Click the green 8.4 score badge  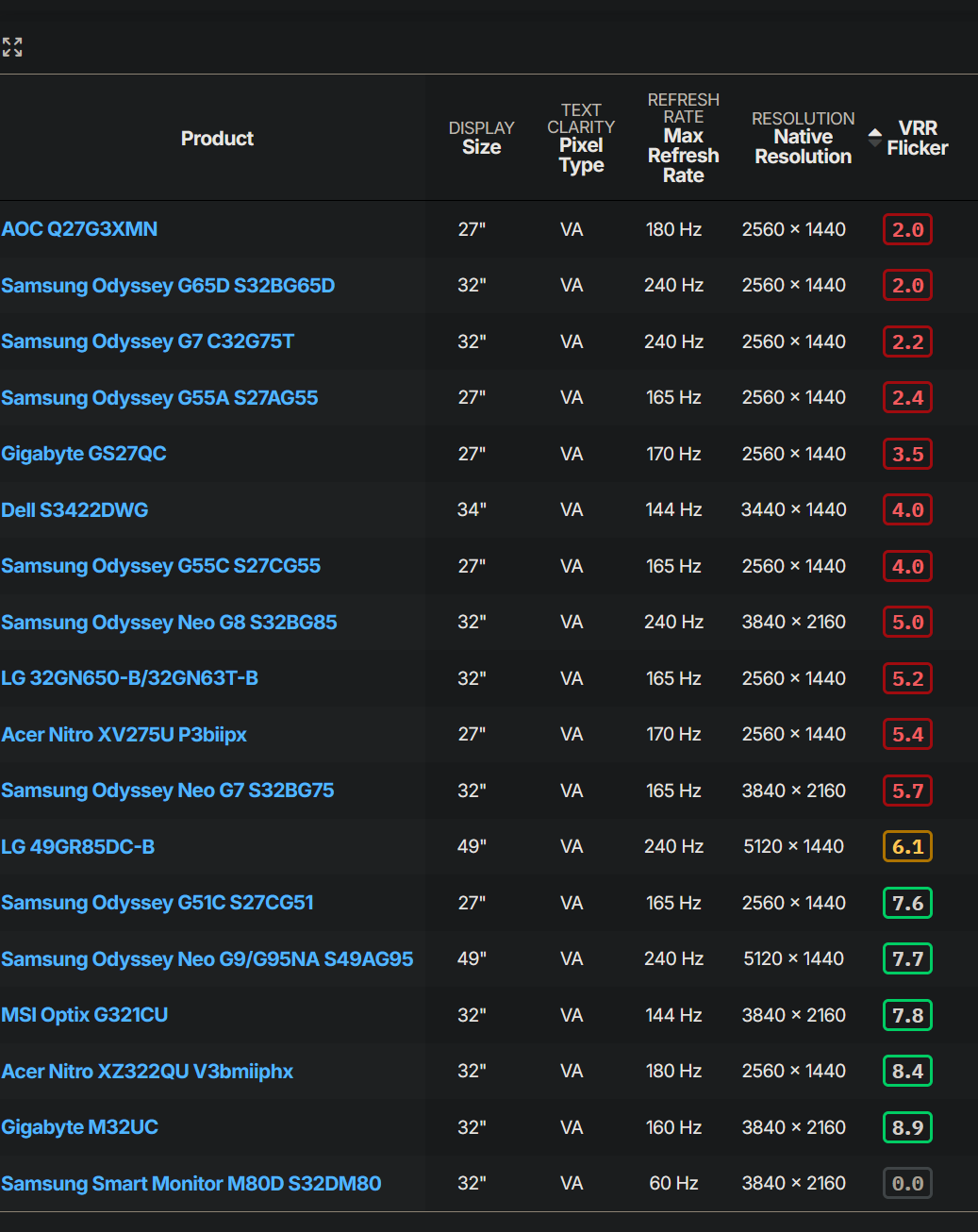tap(907, 1072)
